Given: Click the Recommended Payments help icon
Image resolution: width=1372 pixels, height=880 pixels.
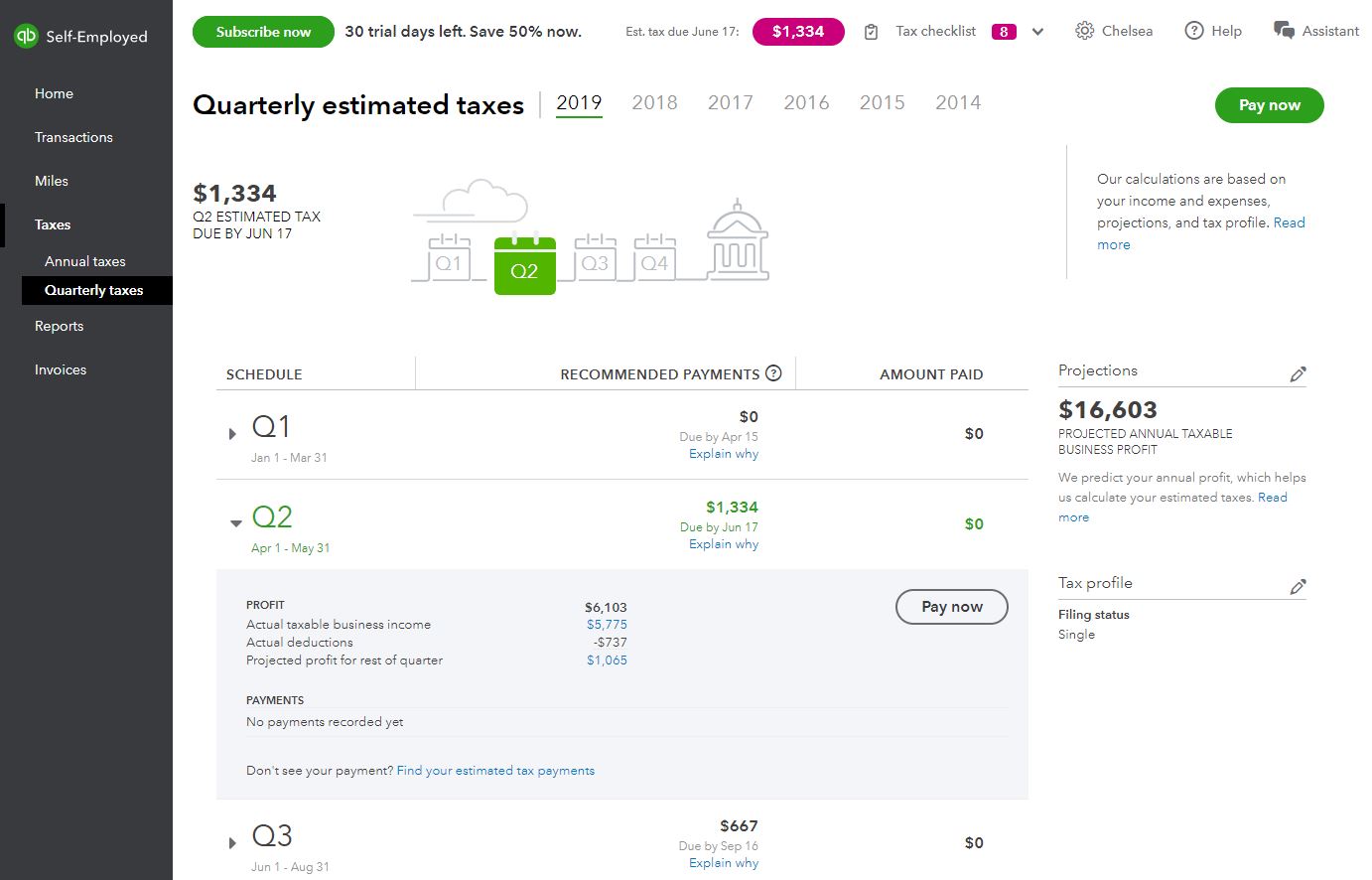Looking at the screenshot, I should [x=774, y=373].
